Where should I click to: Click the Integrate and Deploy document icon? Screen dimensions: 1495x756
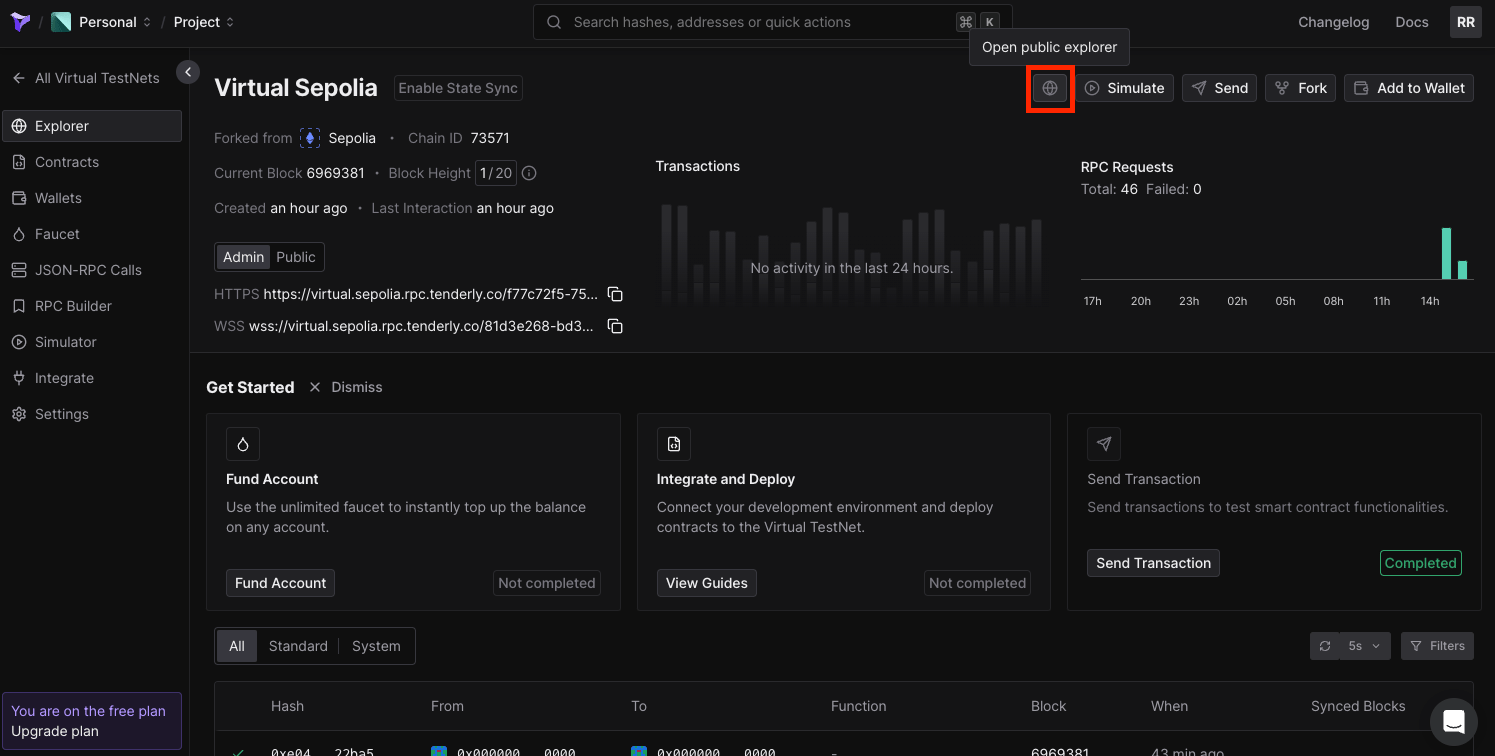point(674,444)
